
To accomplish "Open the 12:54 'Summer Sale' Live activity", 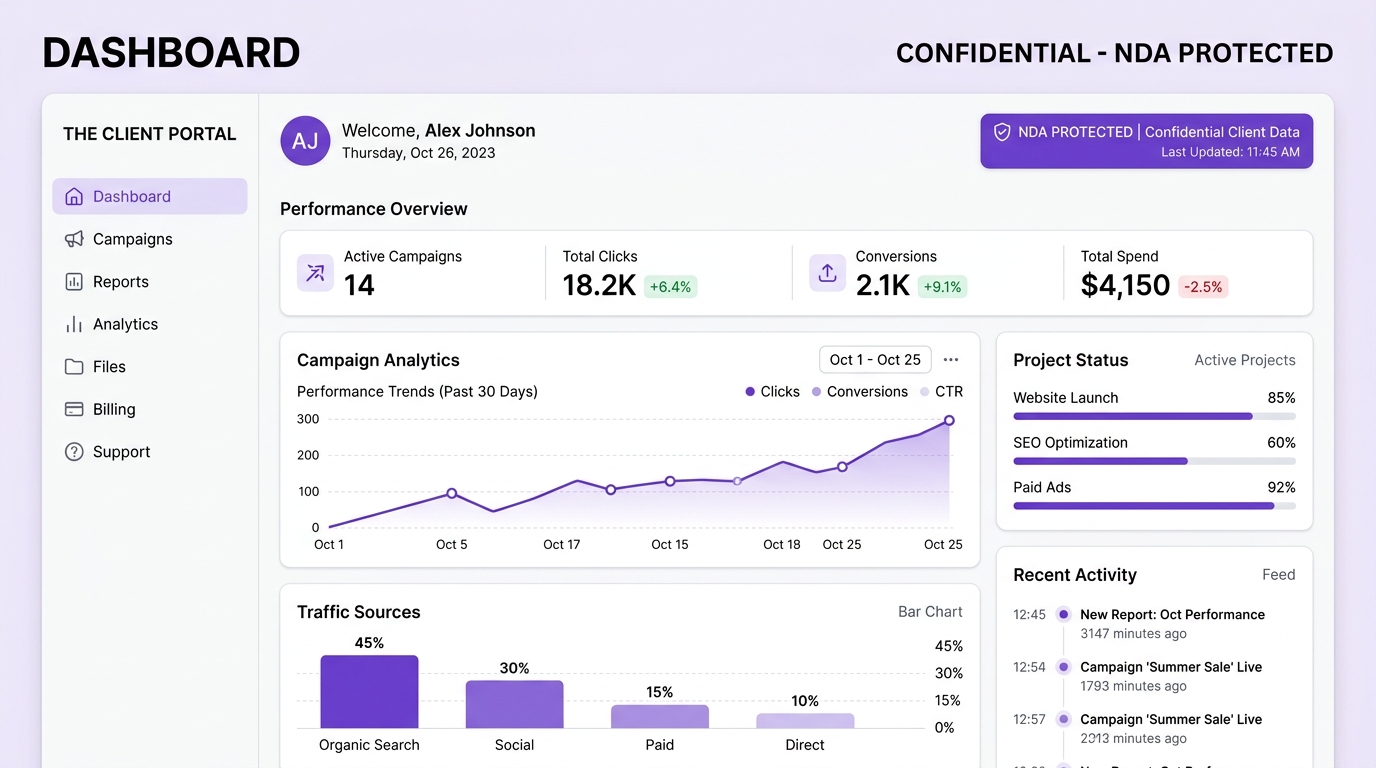I will tap(1171, 667).
